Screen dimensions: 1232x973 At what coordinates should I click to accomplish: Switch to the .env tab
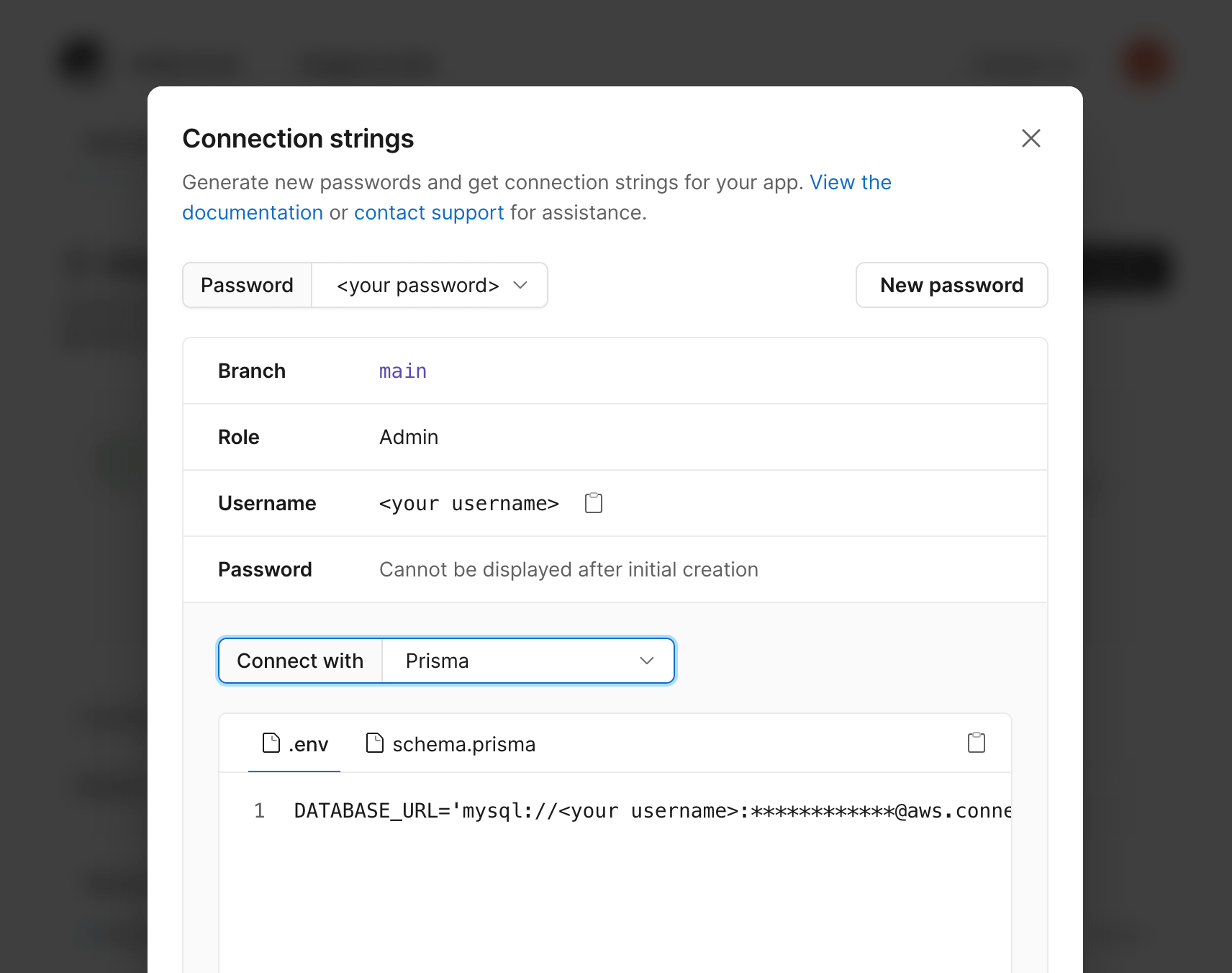[x=308, y=743]
